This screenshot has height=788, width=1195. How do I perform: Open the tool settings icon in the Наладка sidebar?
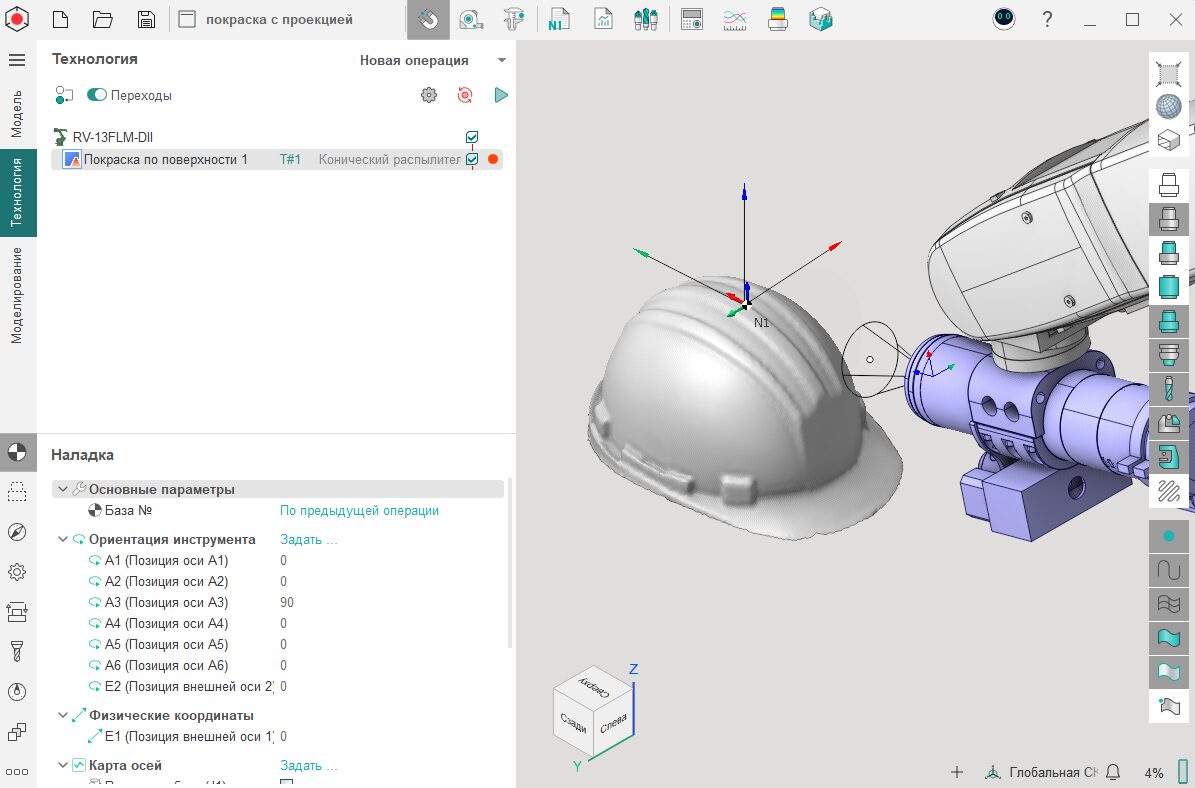(17, 652)
